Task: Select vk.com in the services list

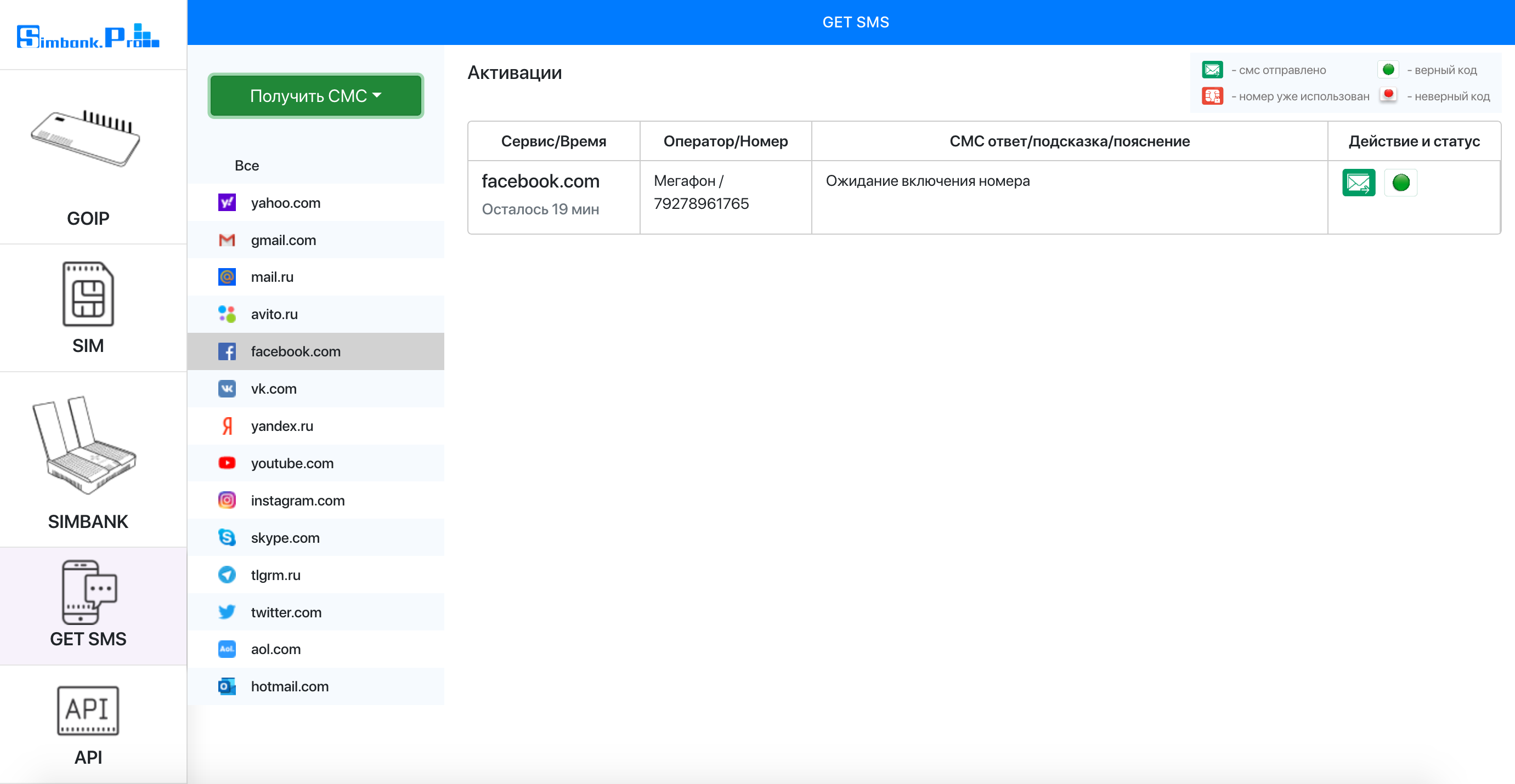Action: (274, 389)
